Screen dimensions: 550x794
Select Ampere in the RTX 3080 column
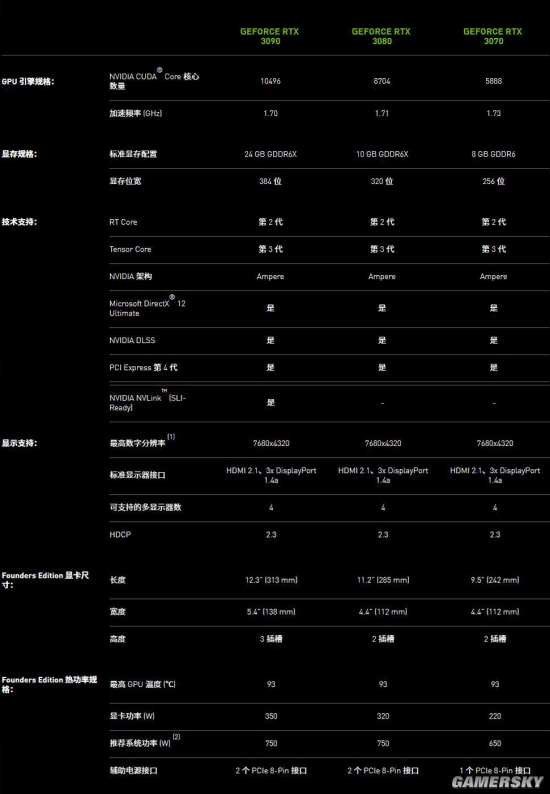tap(382, 276)
